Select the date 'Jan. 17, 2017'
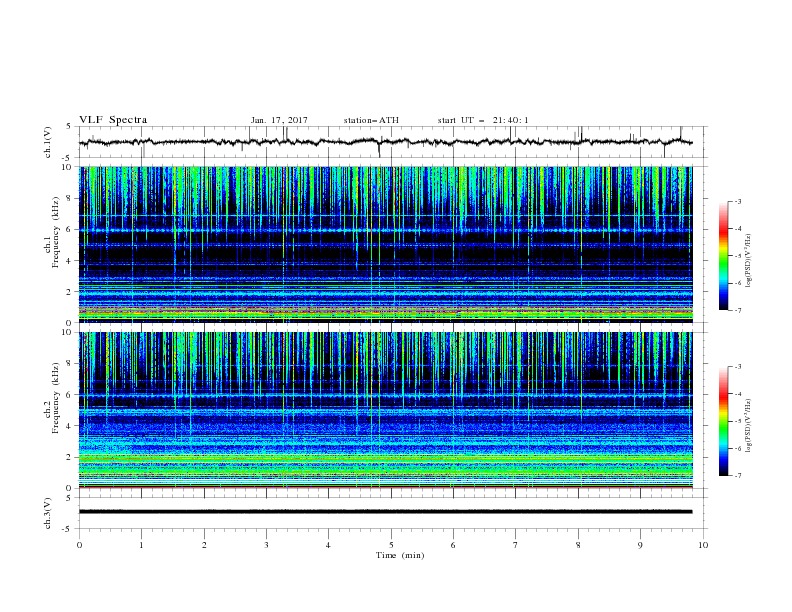792x612 pixels. click(279, 120)
